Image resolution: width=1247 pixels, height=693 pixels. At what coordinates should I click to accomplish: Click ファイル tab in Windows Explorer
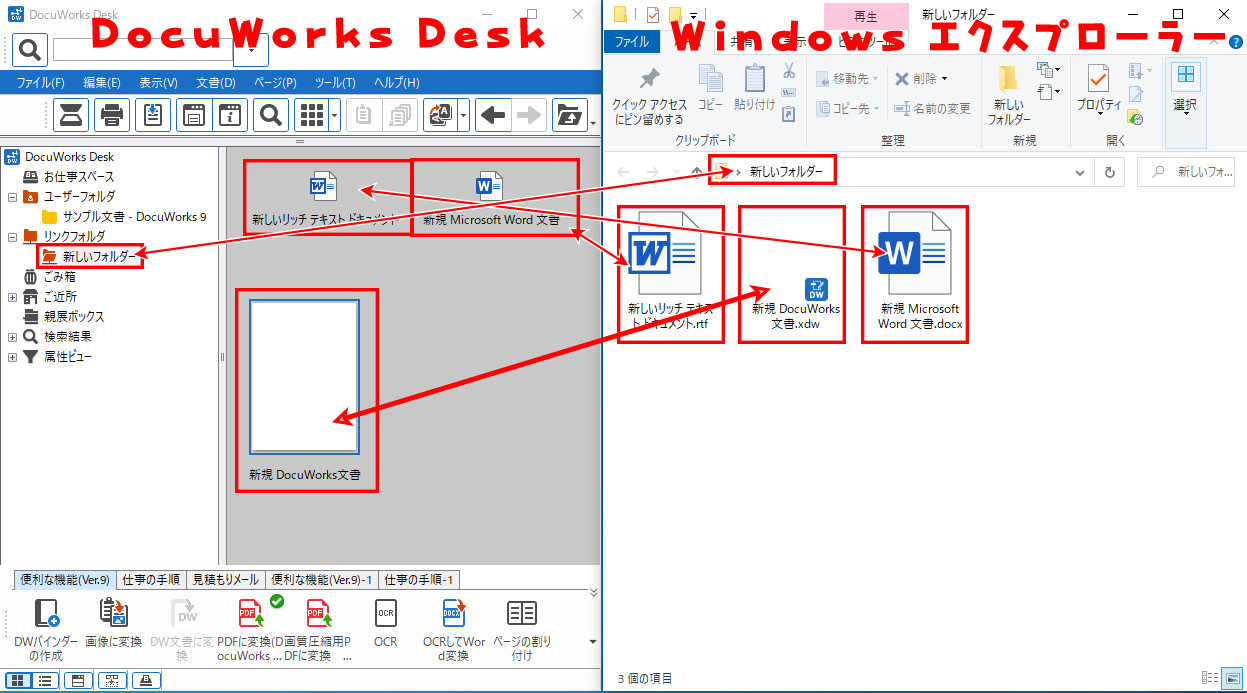pyautogui.click(x=631, y=42)
